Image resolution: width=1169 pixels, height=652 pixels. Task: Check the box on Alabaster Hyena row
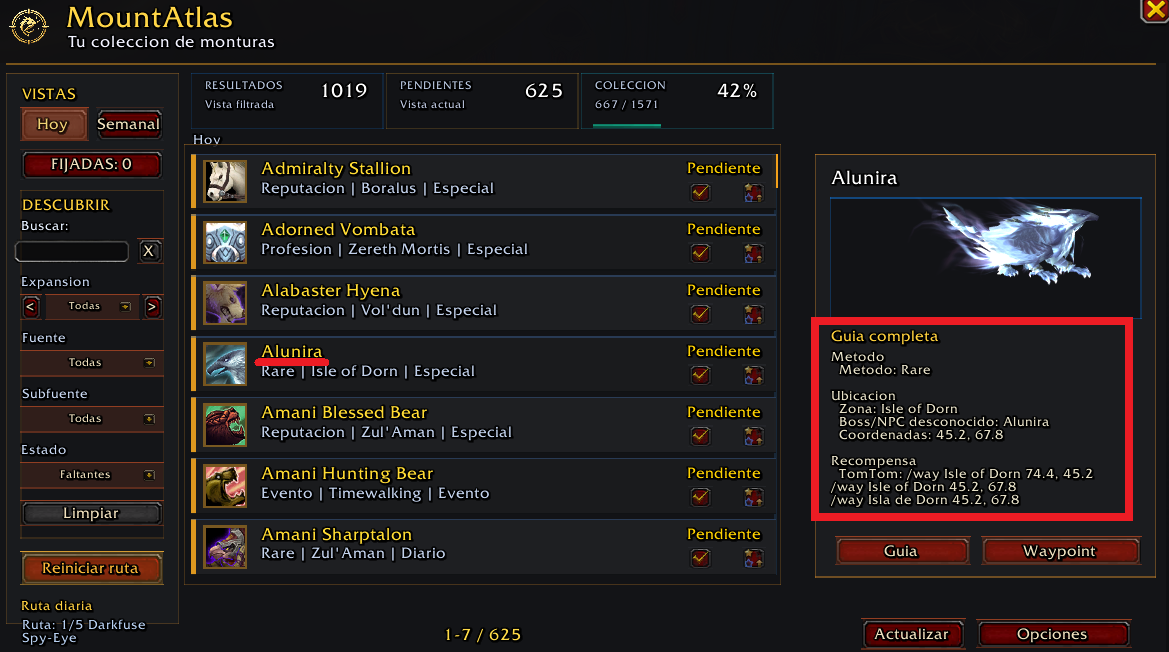700,314
